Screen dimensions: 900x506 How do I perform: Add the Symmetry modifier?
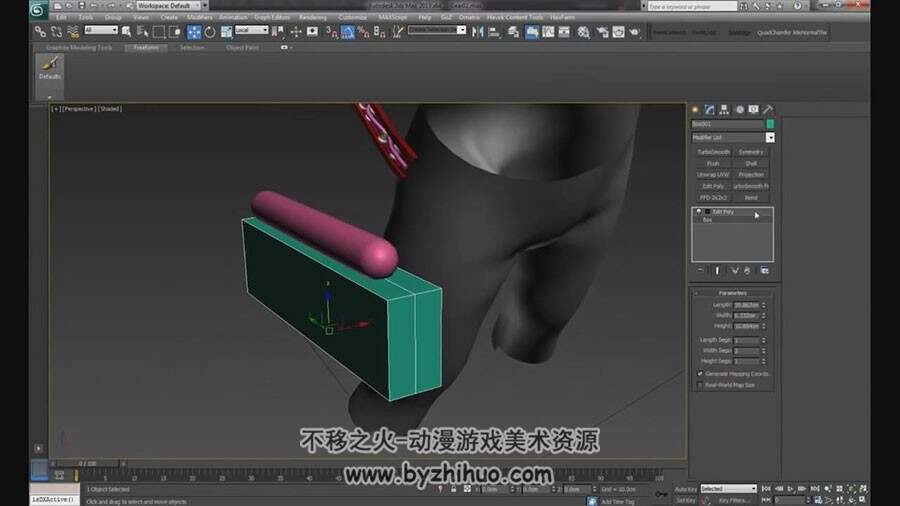coord(751,152)
